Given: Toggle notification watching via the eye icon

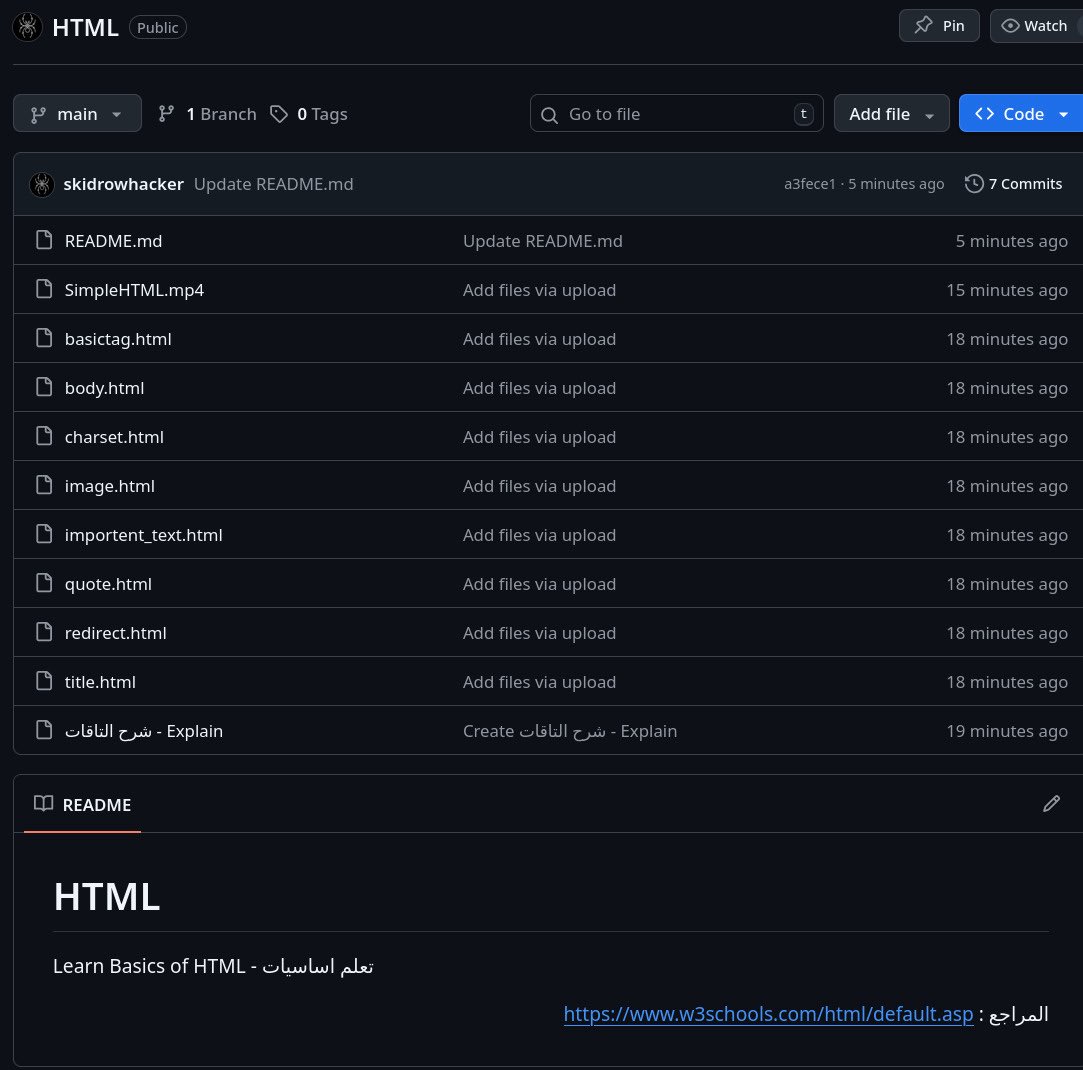Looking at the screenshot, I should [1012, 25].
